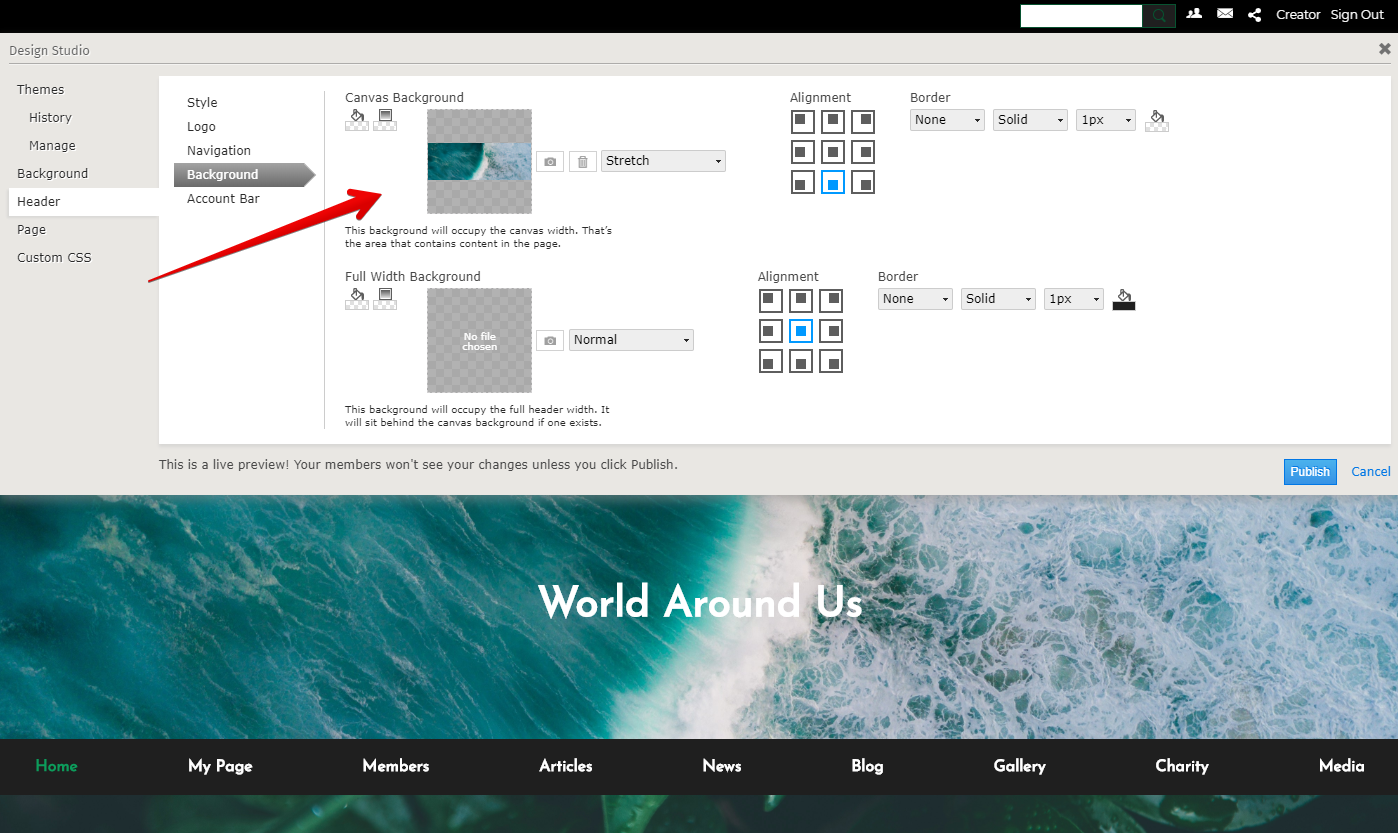The width and height of the screenshot is (1398, 833).
Task: Switch to the Navigation header tab
Action: click(219, 151)
